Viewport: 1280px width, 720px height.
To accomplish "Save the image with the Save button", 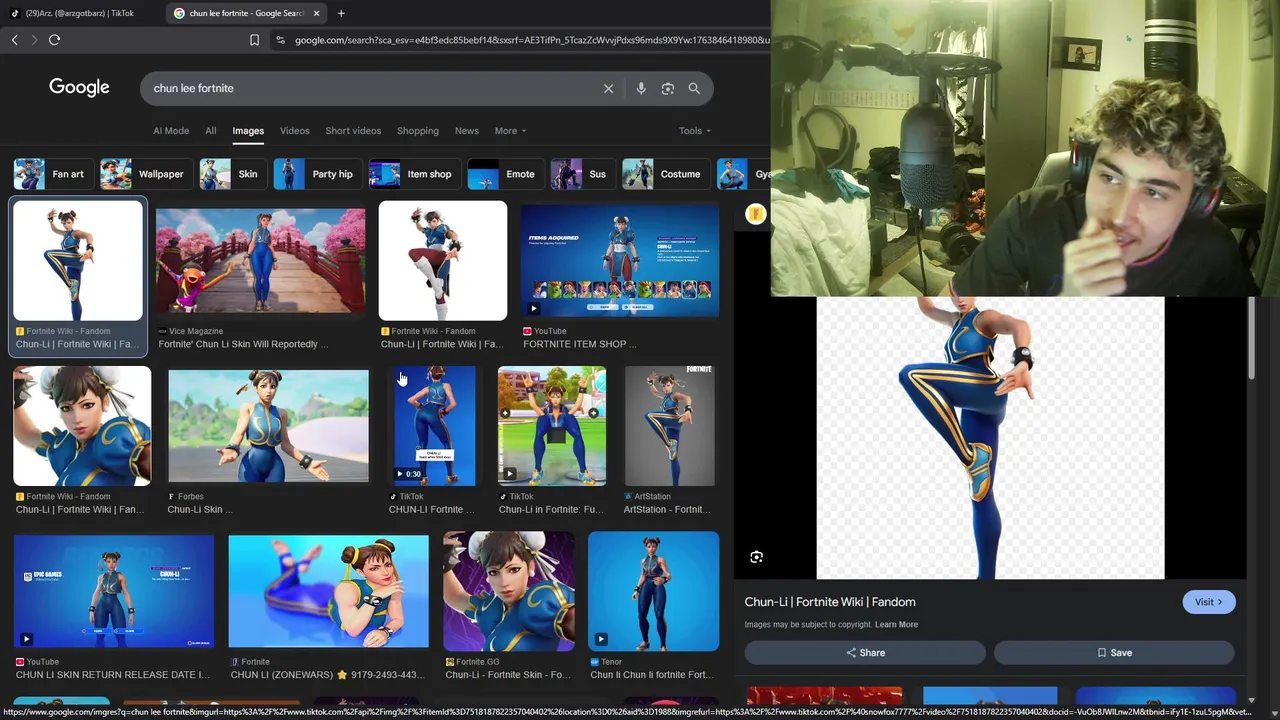I will click(x=1114, y=653).
